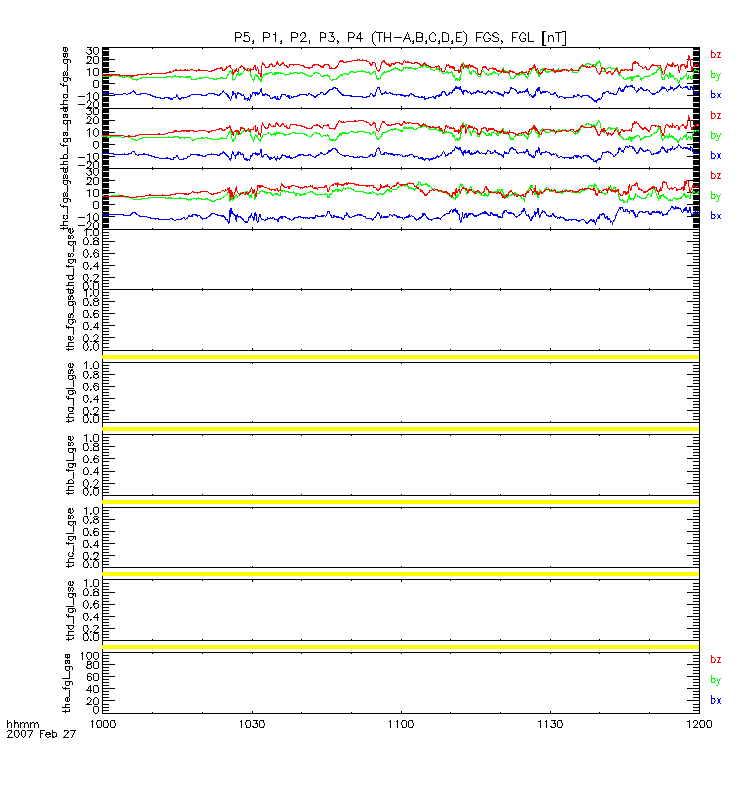Click the 'tha_fgl_gse' vertical axis title
This screenshot has height=800, width=750.
click(70, 392)
